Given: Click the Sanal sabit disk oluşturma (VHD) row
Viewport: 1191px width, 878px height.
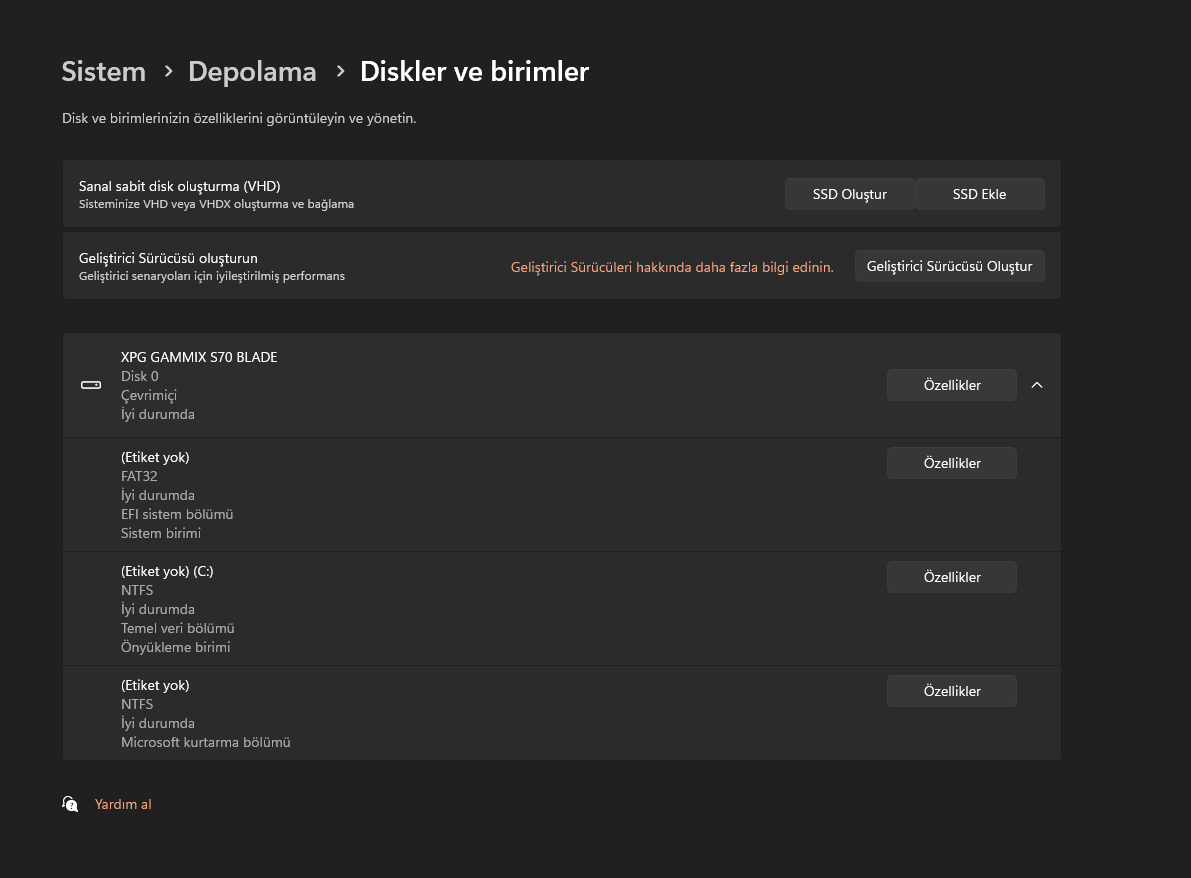Looking at the screenshot, I should pos(400,194).
